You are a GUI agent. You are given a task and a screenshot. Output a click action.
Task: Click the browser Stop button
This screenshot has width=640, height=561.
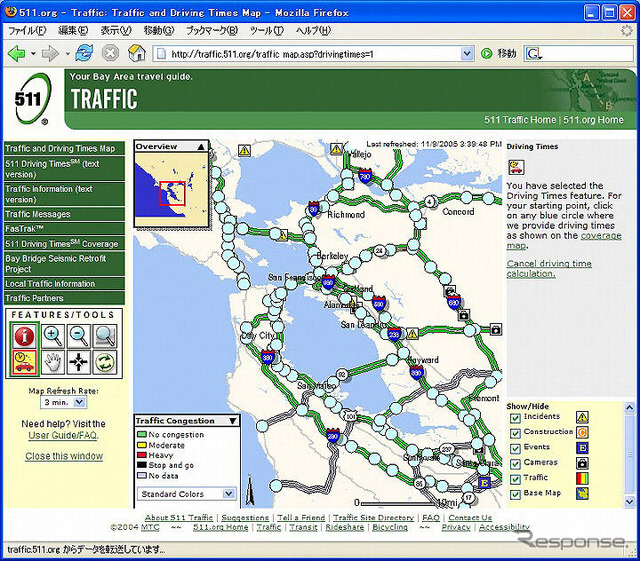110,53
